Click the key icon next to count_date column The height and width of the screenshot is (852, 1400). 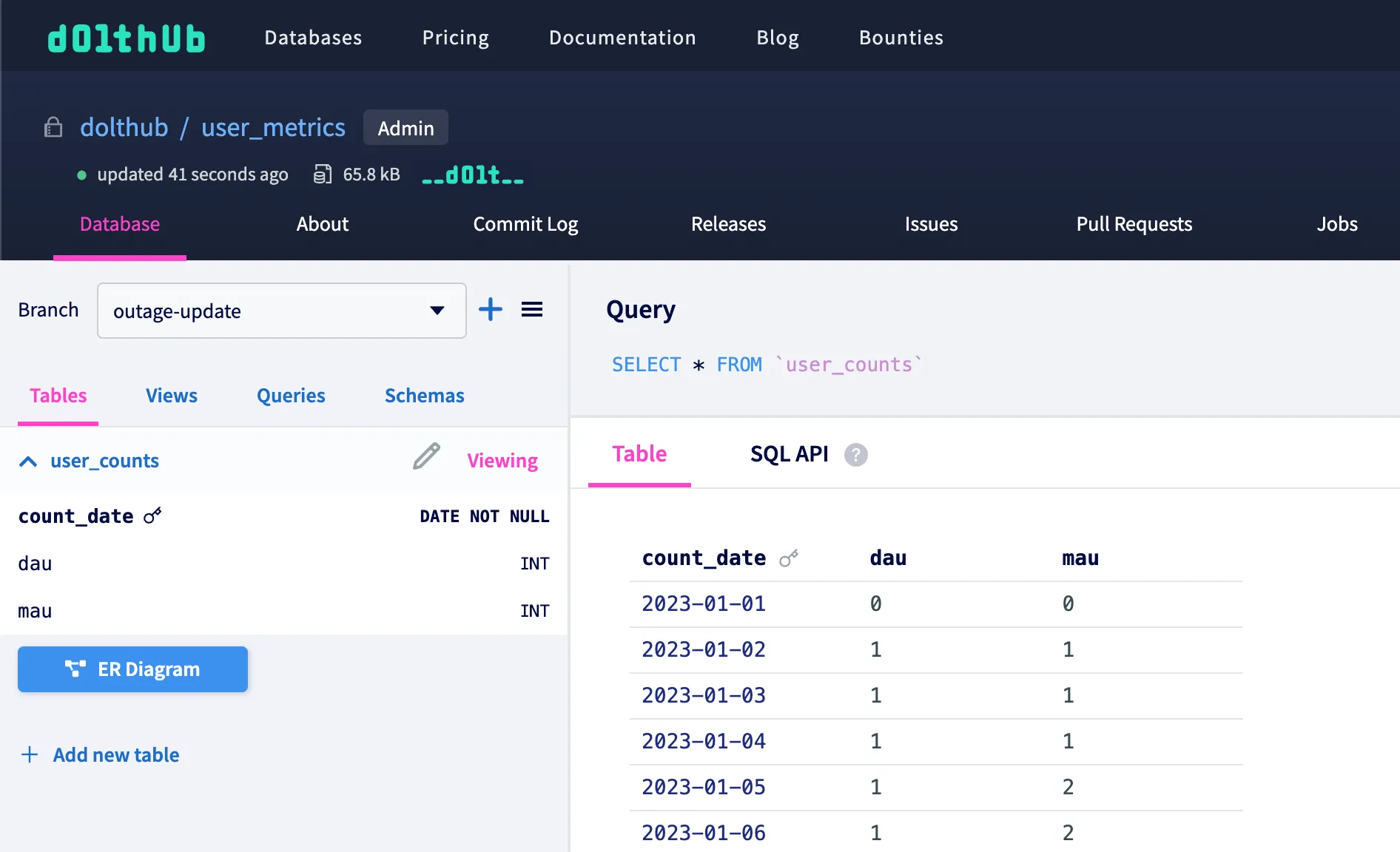152,516
